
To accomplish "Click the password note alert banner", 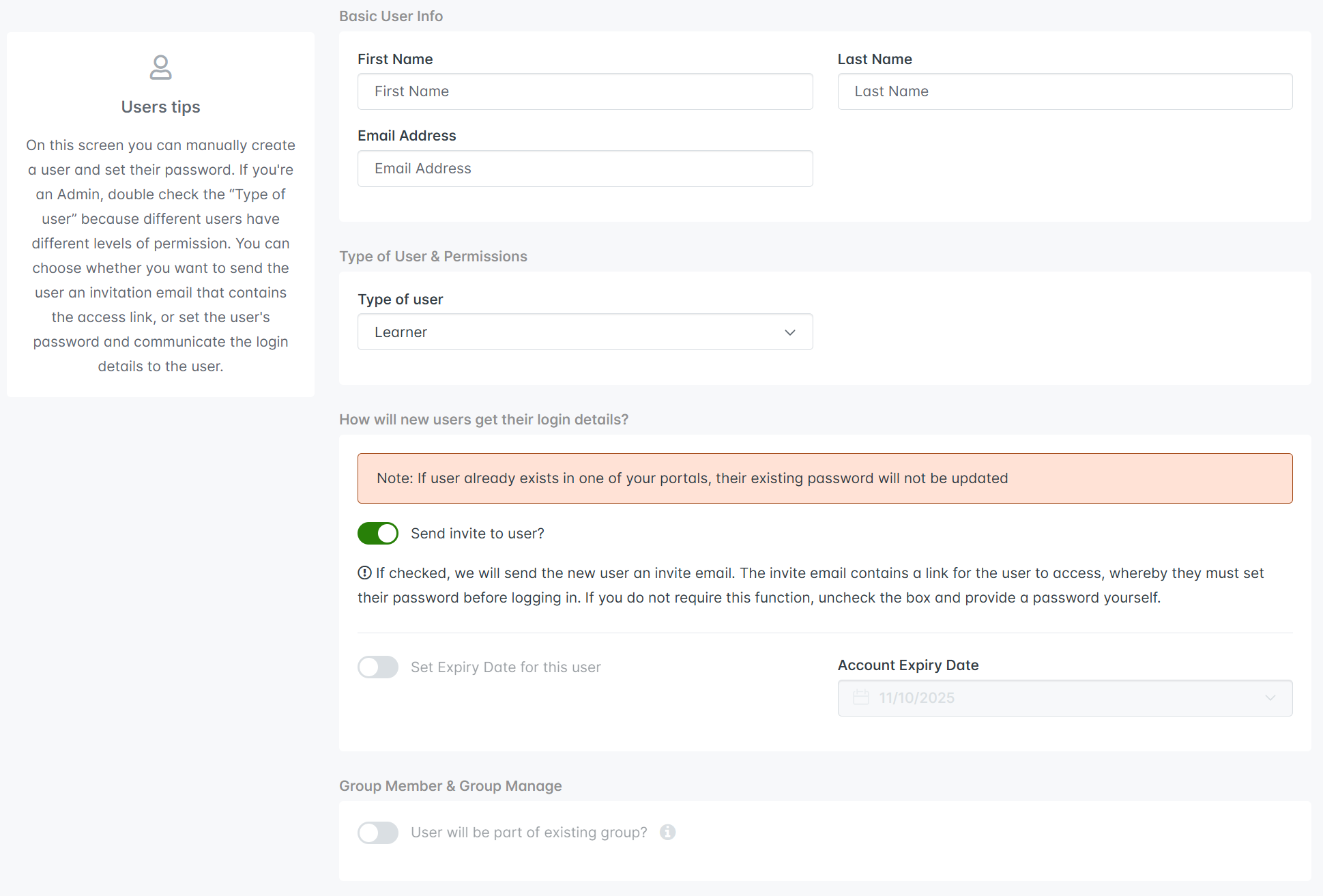I will pyautogui.click(x=824, y=478).
